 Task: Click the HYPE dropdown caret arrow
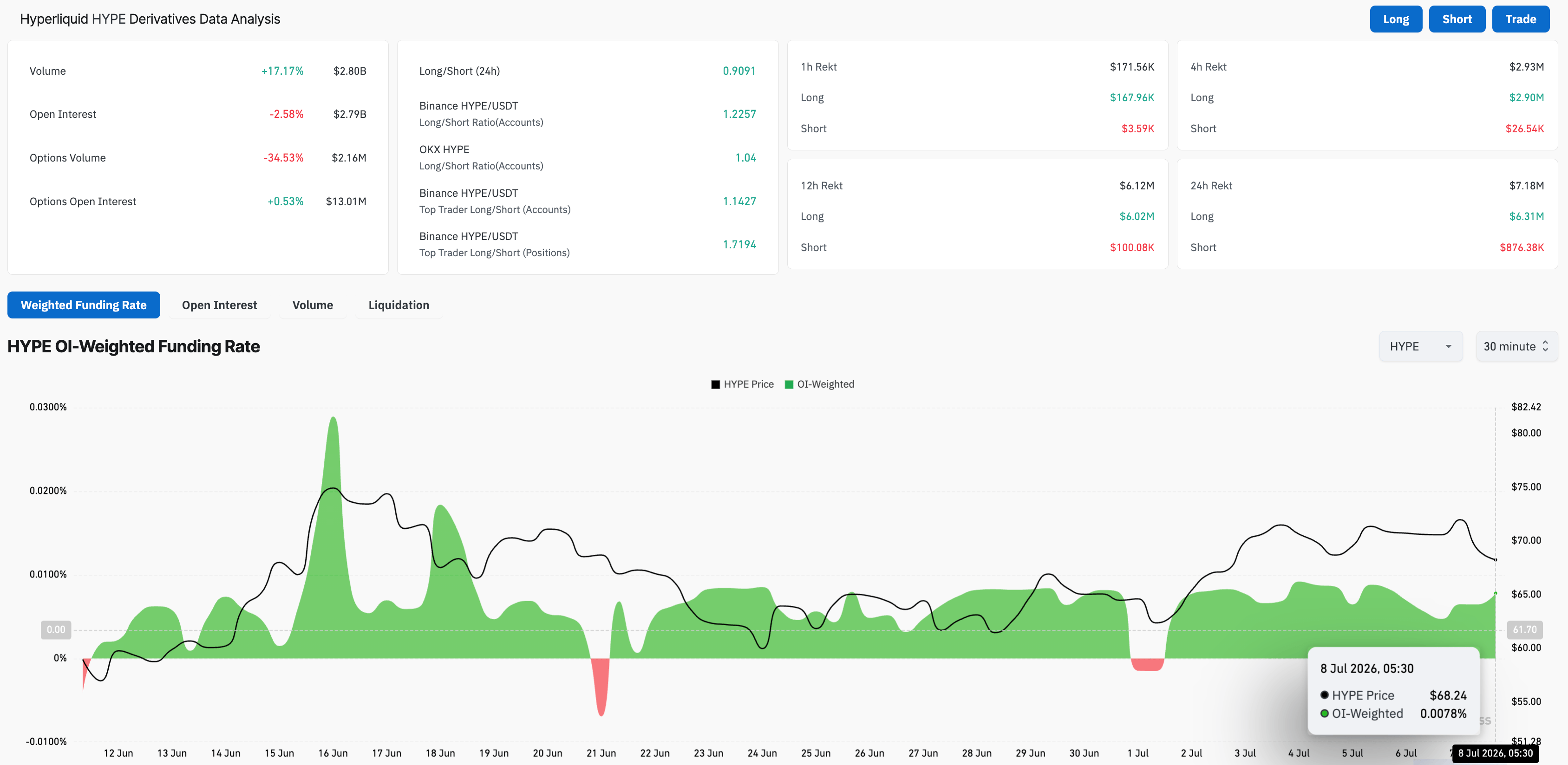[x=1448, y=346]
